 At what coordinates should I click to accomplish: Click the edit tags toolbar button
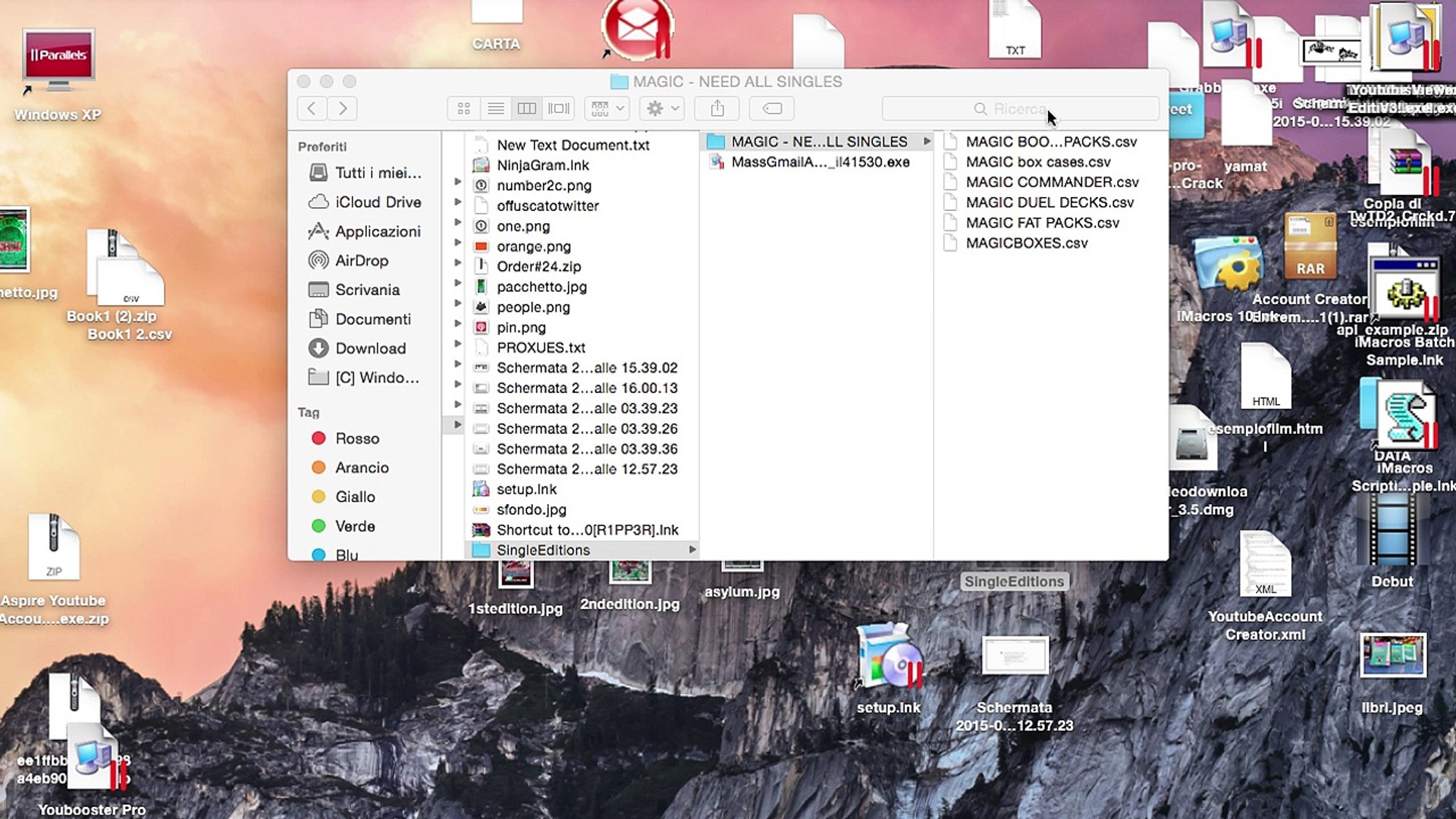(x=772, y=108)
